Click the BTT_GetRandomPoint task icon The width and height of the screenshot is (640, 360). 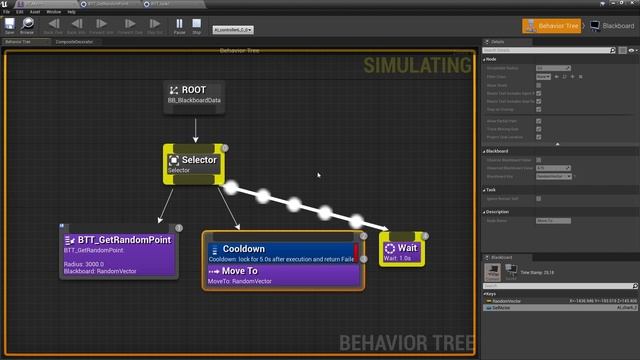70,240
